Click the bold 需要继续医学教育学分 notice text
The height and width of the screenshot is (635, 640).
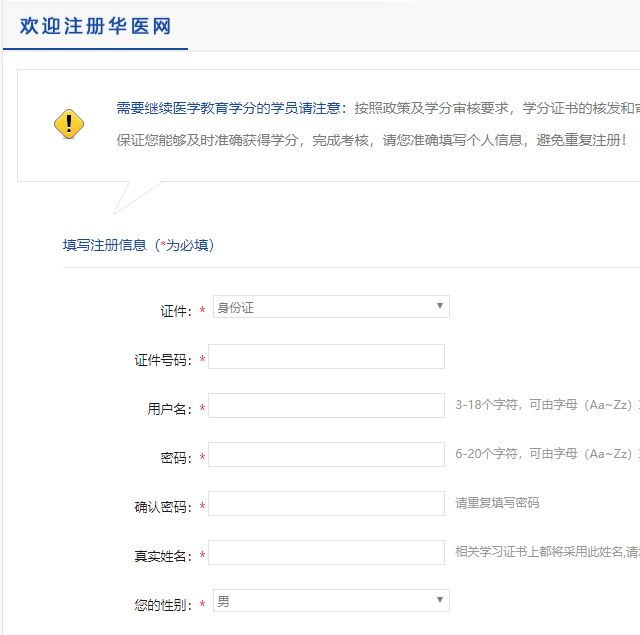[x=231, y=108]
